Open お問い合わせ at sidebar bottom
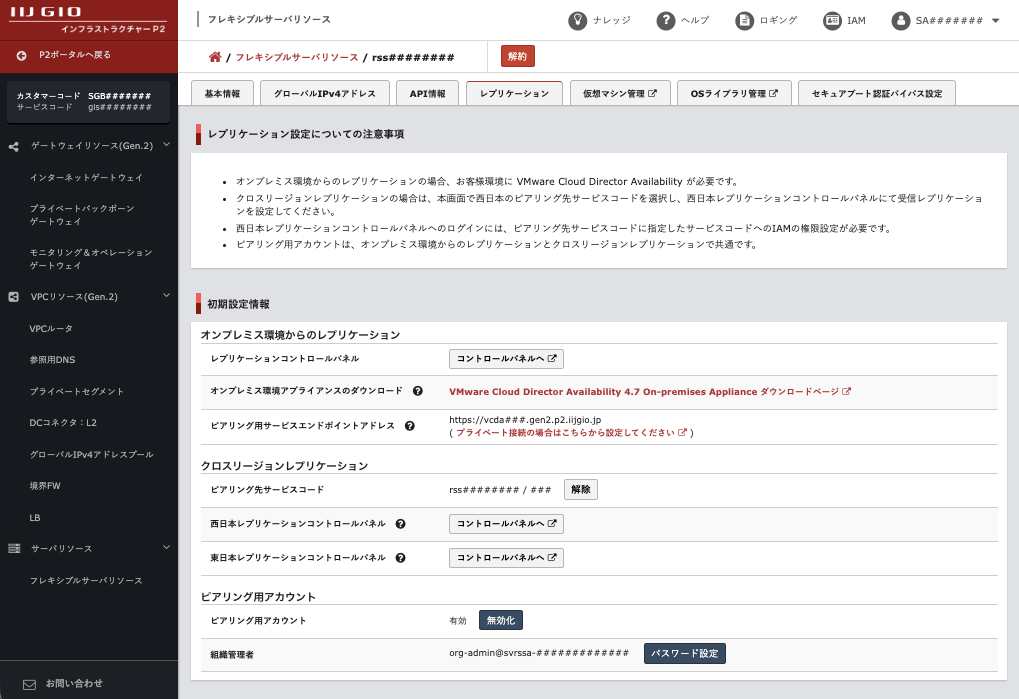The image size is (1019, 699). 74,683
